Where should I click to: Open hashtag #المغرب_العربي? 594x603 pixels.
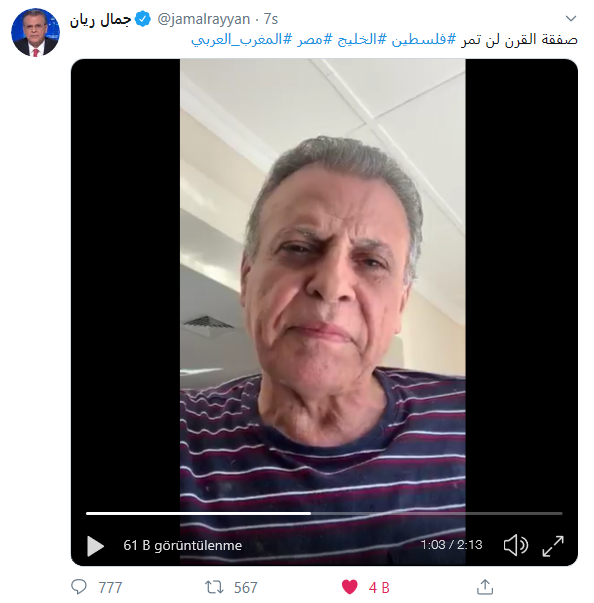click(241, 40)
